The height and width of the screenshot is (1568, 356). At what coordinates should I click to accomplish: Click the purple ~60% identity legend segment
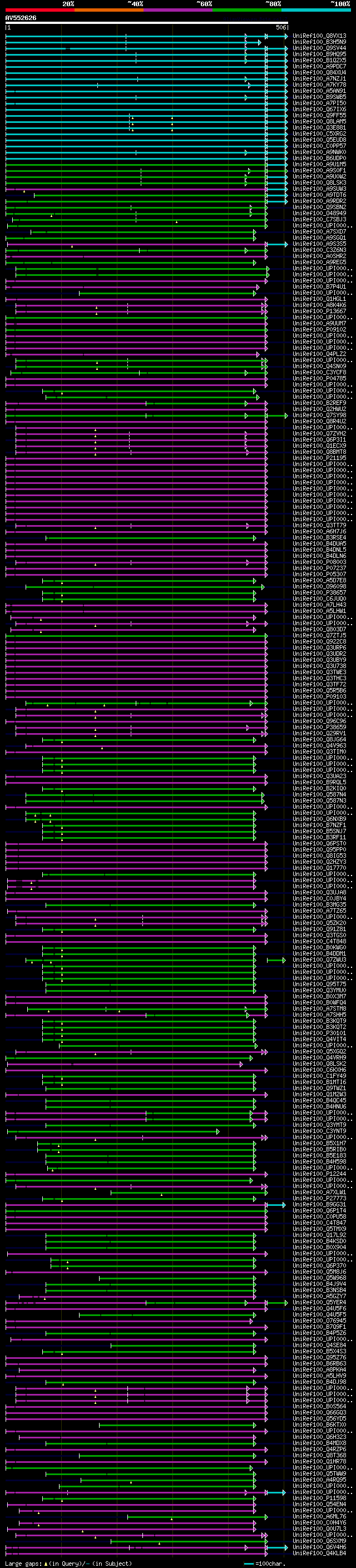tap(177, 11)
